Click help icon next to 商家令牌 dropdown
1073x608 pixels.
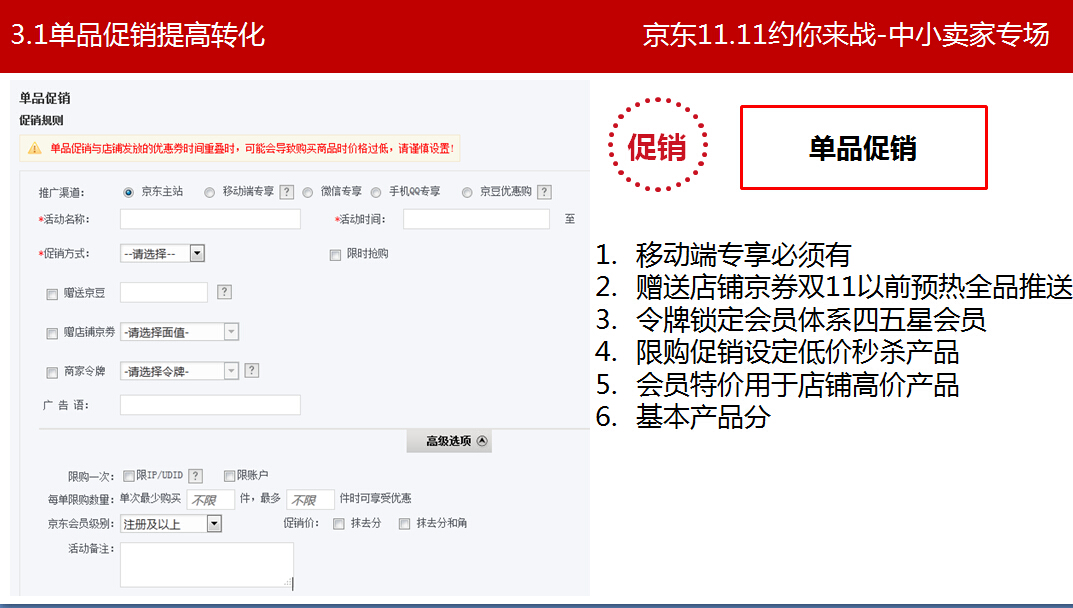(x=252, y=370)
